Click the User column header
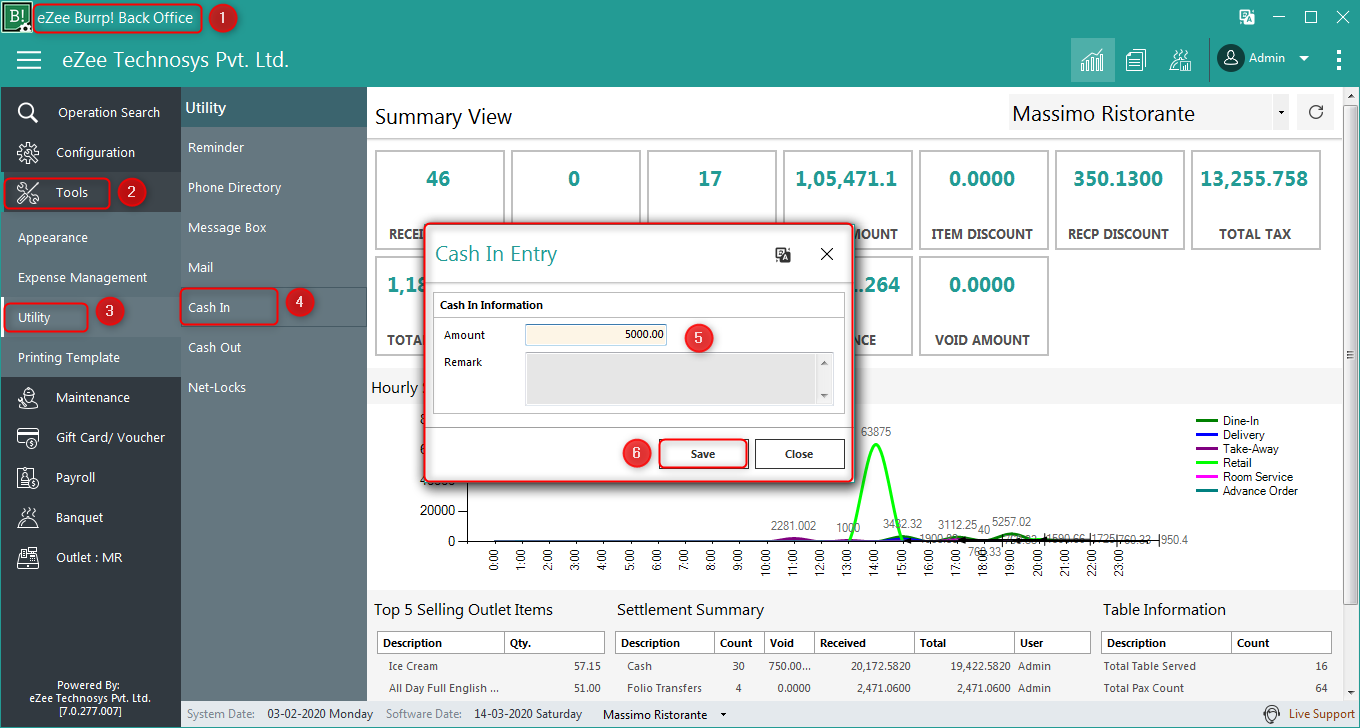 (x=1052, y=643)
